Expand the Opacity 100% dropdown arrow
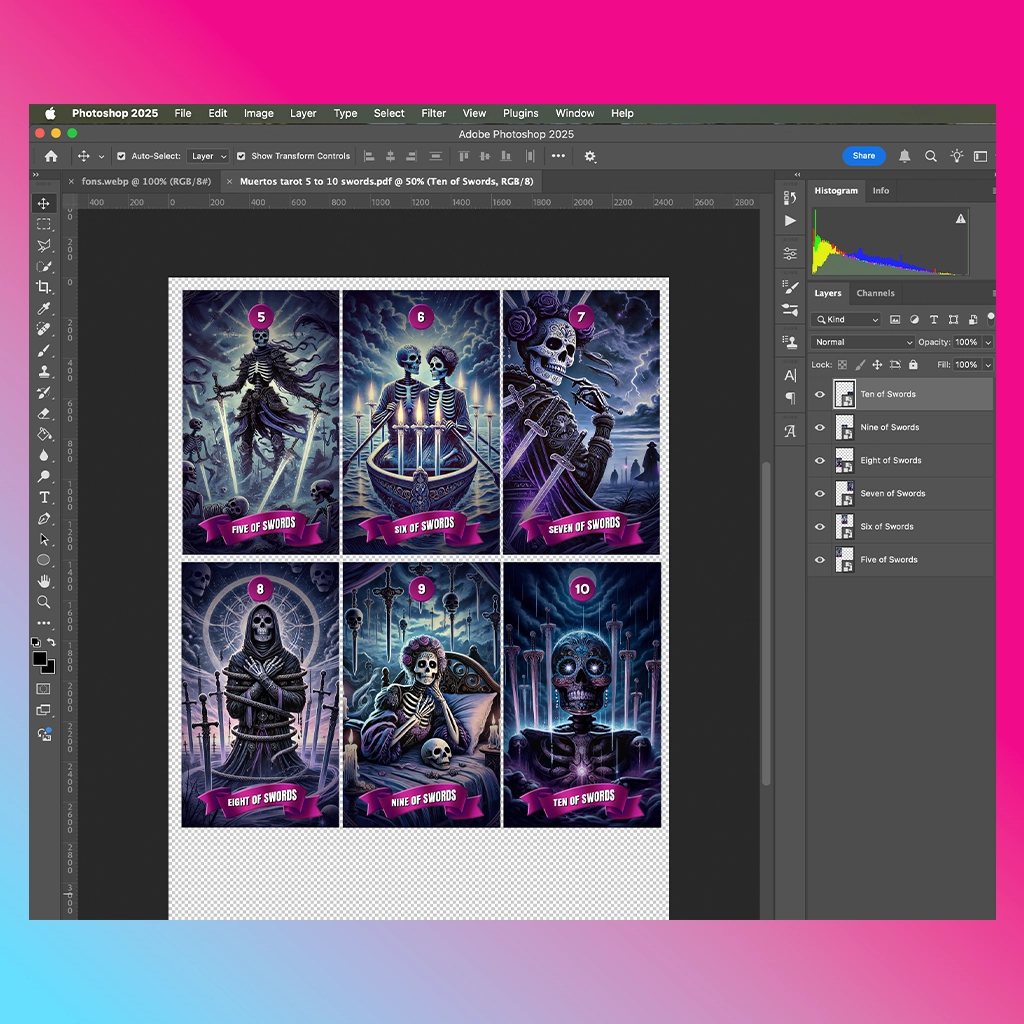 point(988,342)
